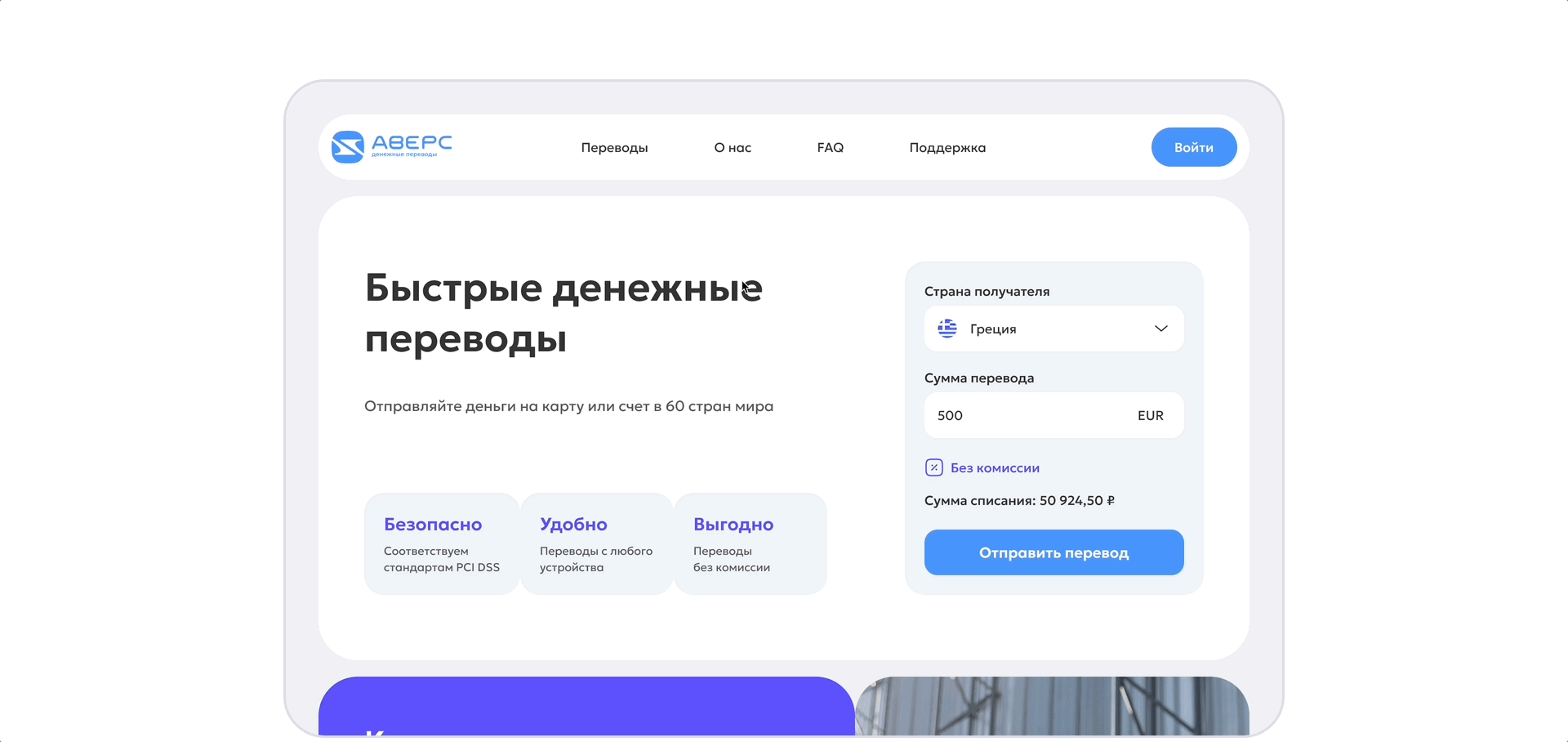Open the photo thumbnail at bottom right
1568x742 pixels.
pyautogui.click(x=1052, y=706)
